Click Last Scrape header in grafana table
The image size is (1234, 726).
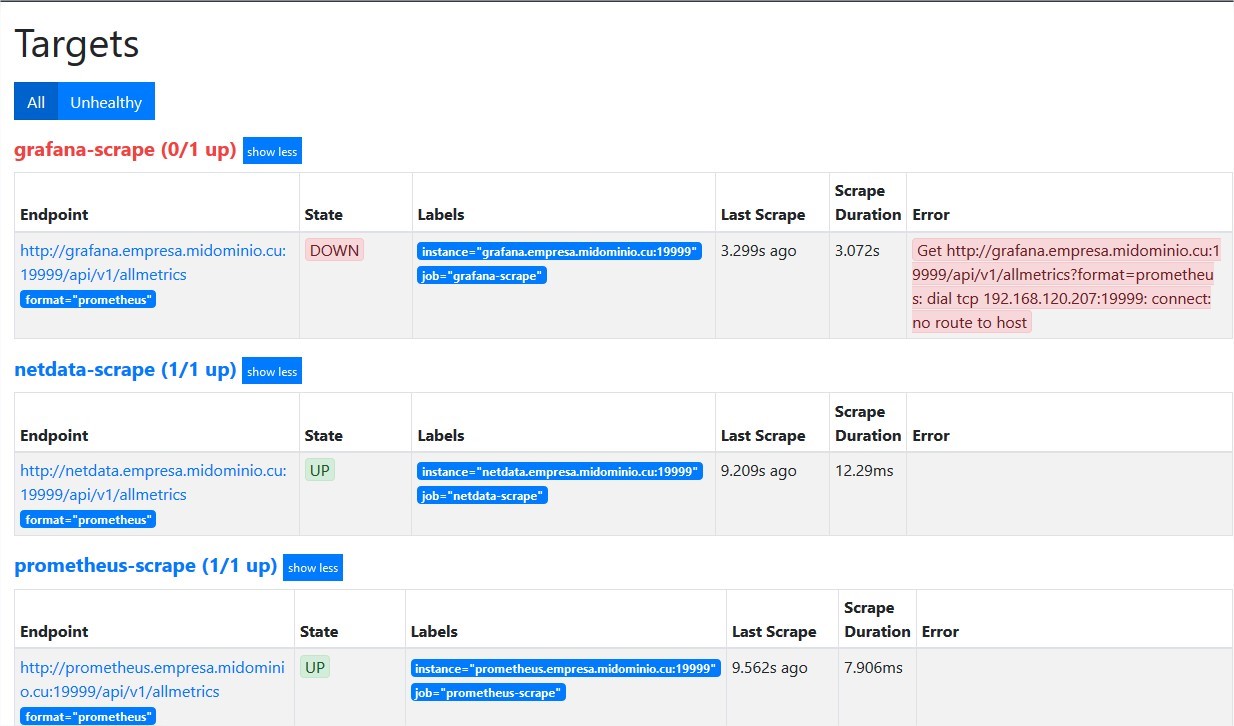tap(763, 215)
